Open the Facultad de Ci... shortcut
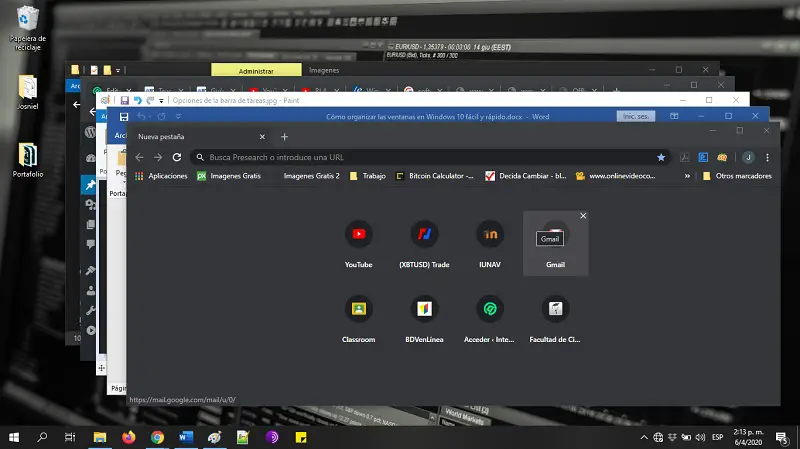Image resolution: width=800 pixels, height=449 pixels. click(555, 318)
